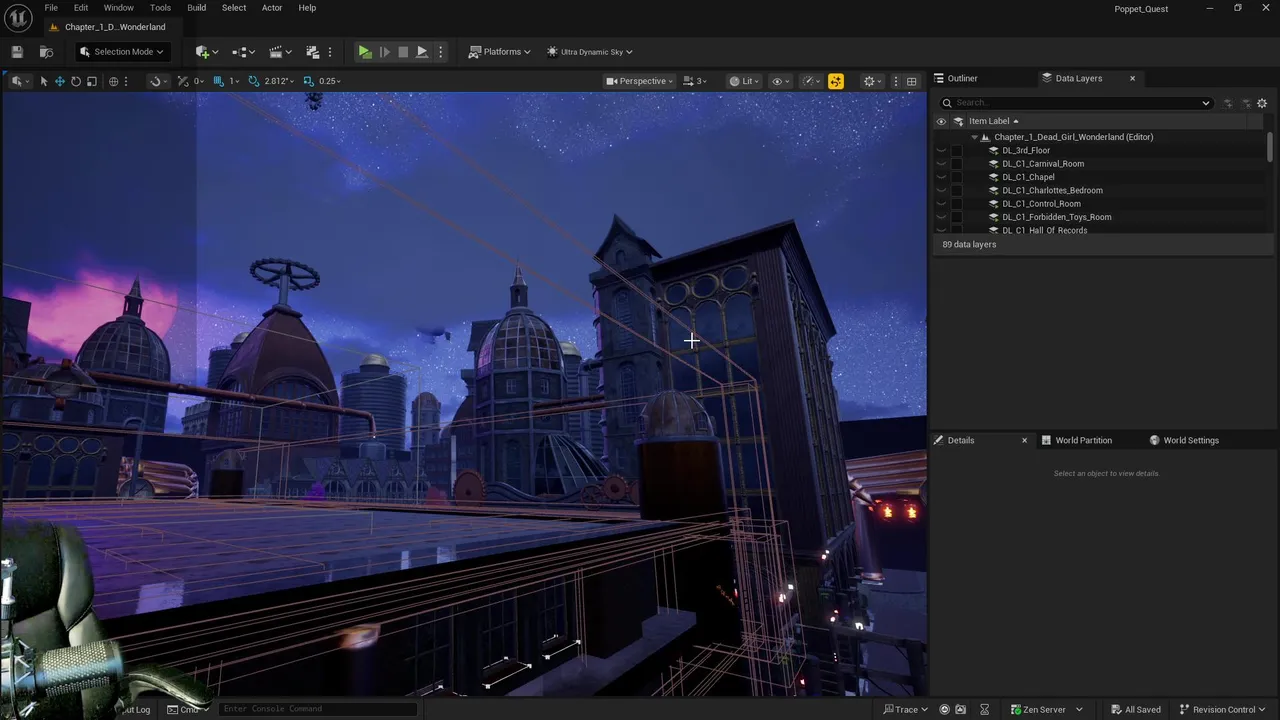Open Data Layers panel settings gear
The height and width of the screenshot is (720, 1280).
click(x=1262, y=103)
